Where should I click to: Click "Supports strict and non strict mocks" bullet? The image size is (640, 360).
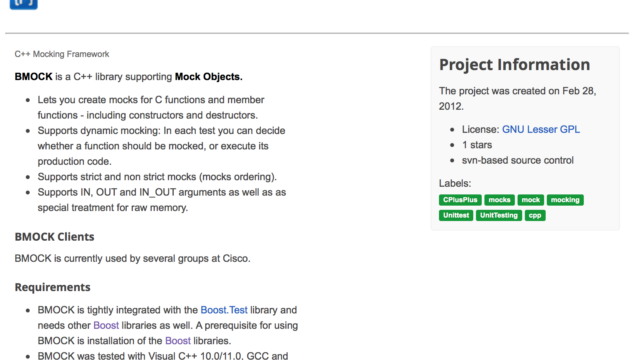coord(157,177)
